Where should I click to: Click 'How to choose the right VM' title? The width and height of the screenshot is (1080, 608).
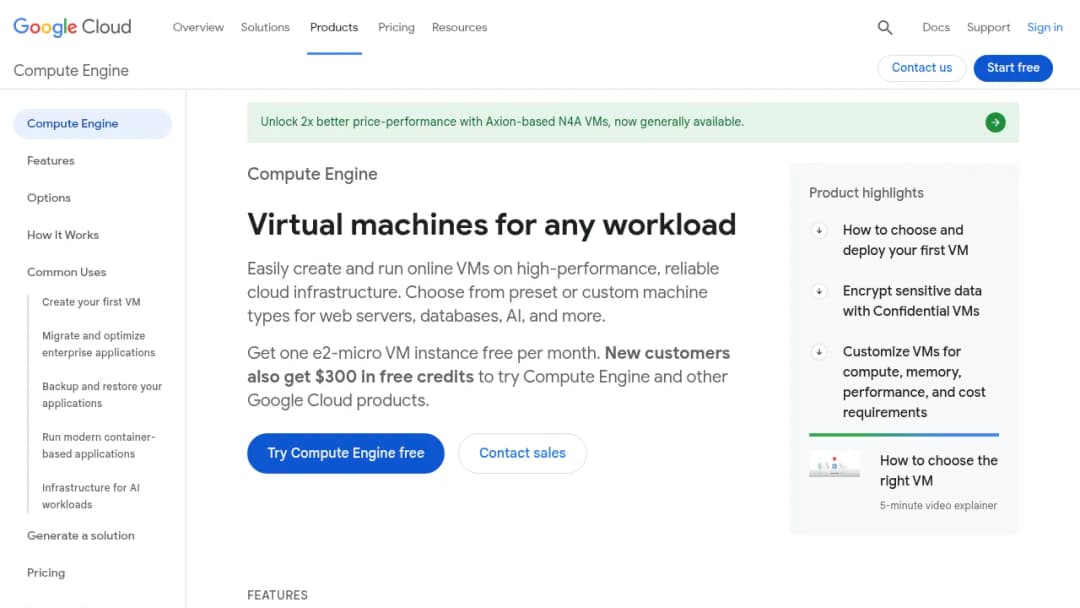tap(938, 471)
